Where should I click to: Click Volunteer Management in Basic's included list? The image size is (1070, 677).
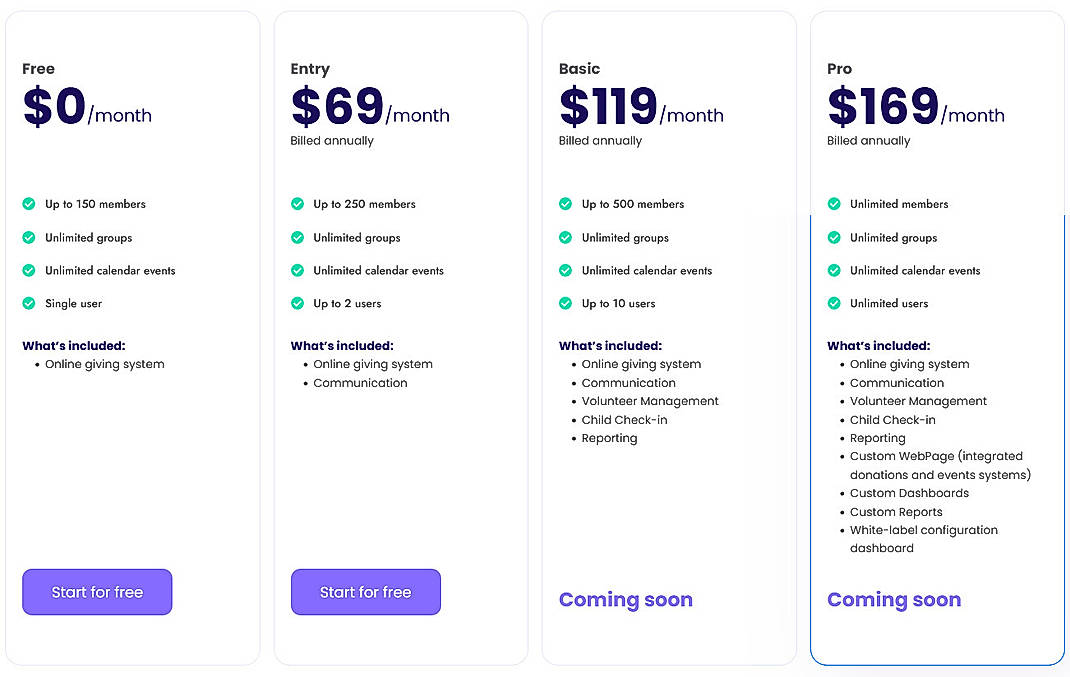pyautogui.click(x=651, y=401)
